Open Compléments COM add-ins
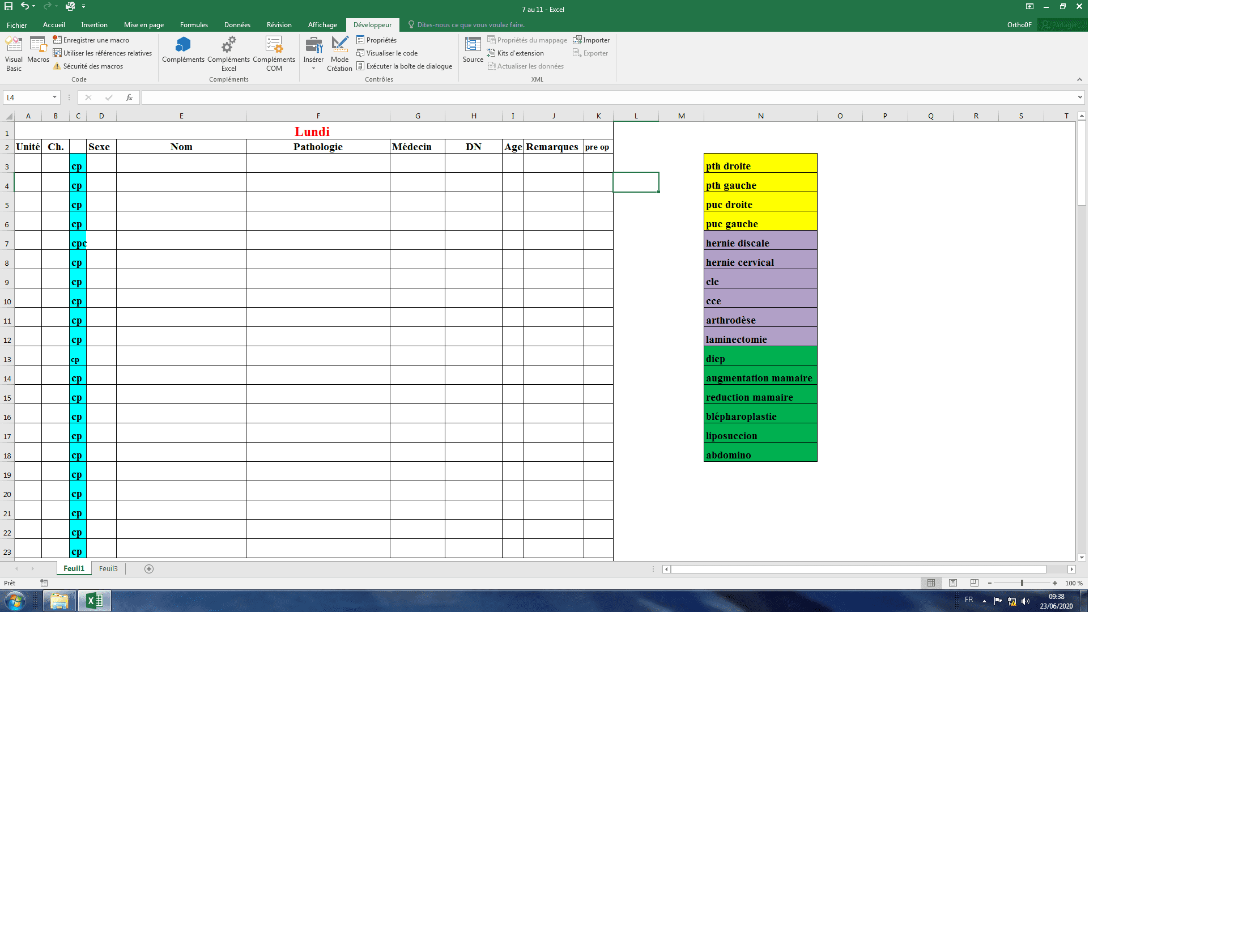Screen dimensions: 1251x952 (x=274, y=53)
